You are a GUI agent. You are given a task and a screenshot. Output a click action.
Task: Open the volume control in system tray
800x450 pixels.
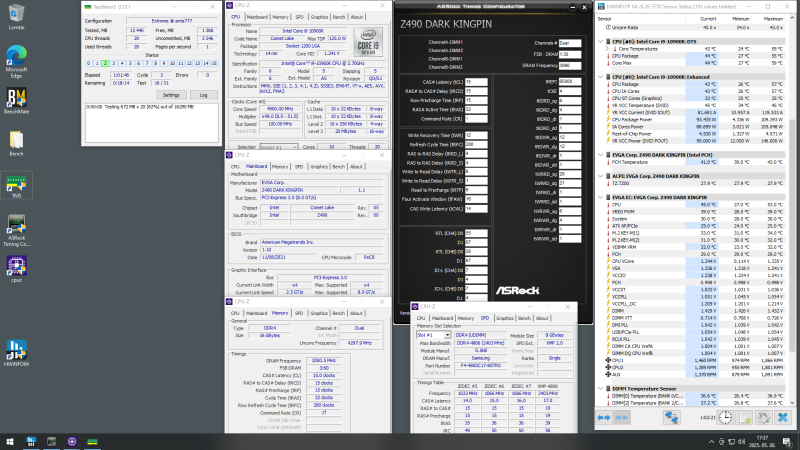coord(741,442)
